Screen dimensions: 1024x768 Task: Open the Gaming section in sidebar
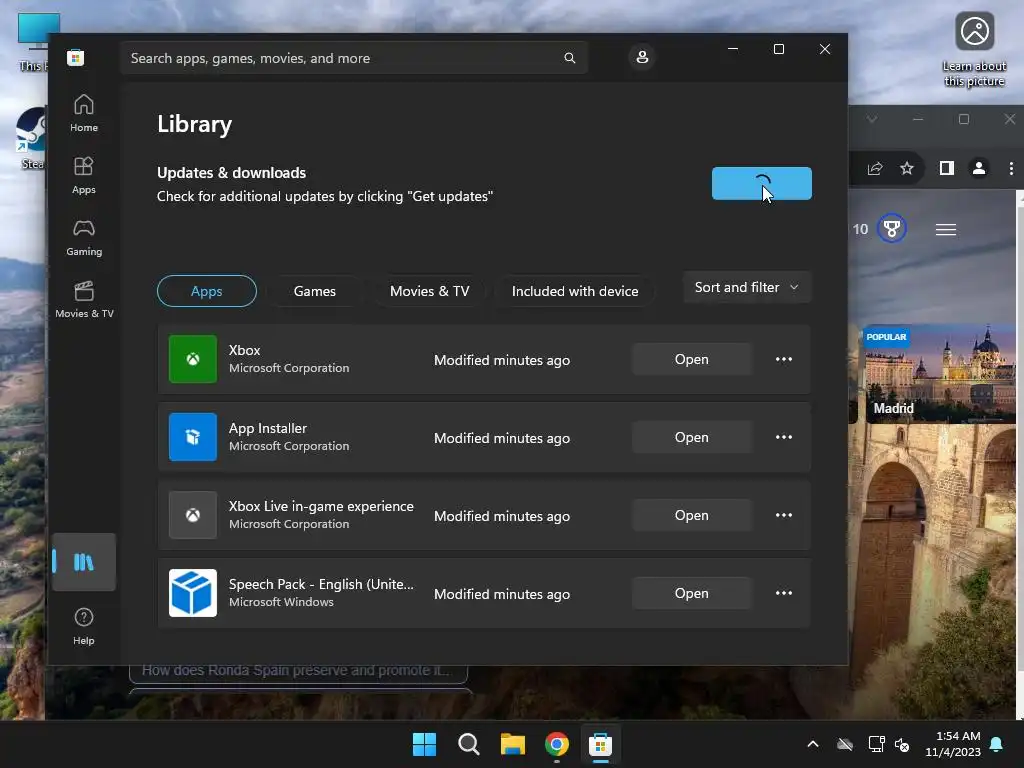[84, 238]
